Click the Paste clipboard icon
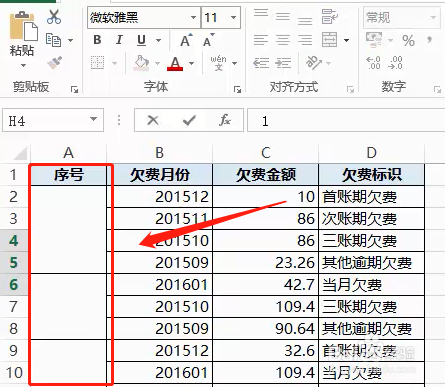Image resolution: width=445 pixels, height=387 pixels. 23,26
